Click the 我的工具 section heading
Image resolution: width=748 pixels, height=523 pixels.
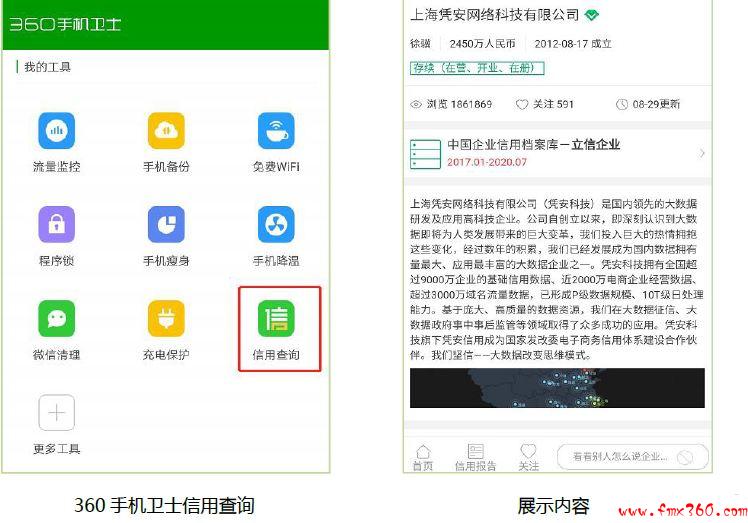point(47,67)
